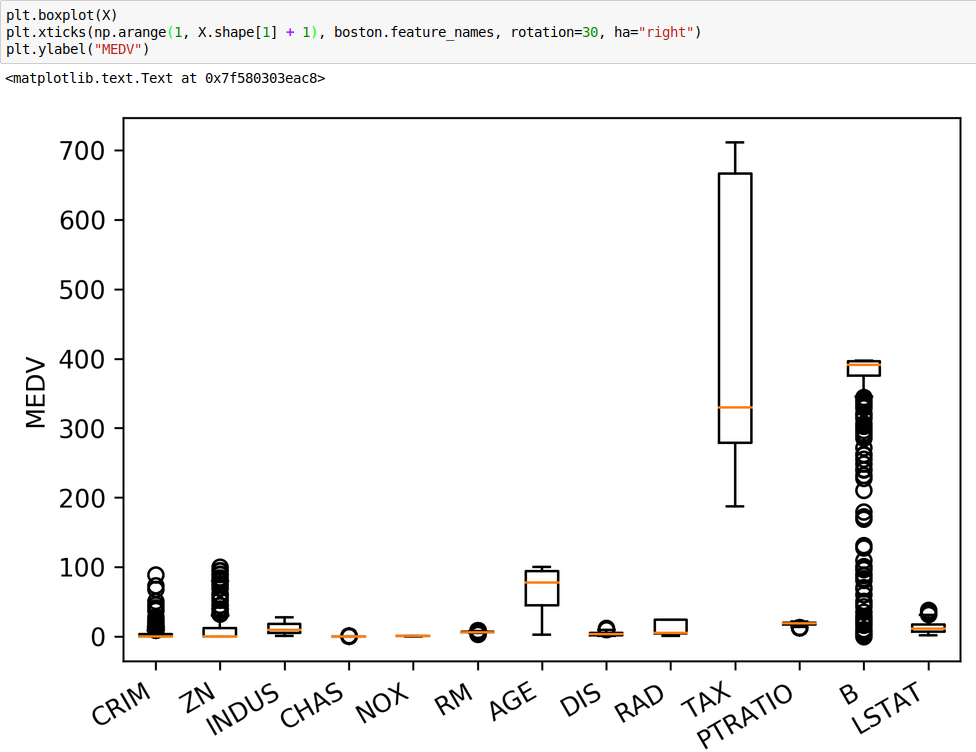Image resolution: width=976 pixels, height=752 pixels.
Task: Click the highest CRIM outlier circle
Action: click(155, 575)
